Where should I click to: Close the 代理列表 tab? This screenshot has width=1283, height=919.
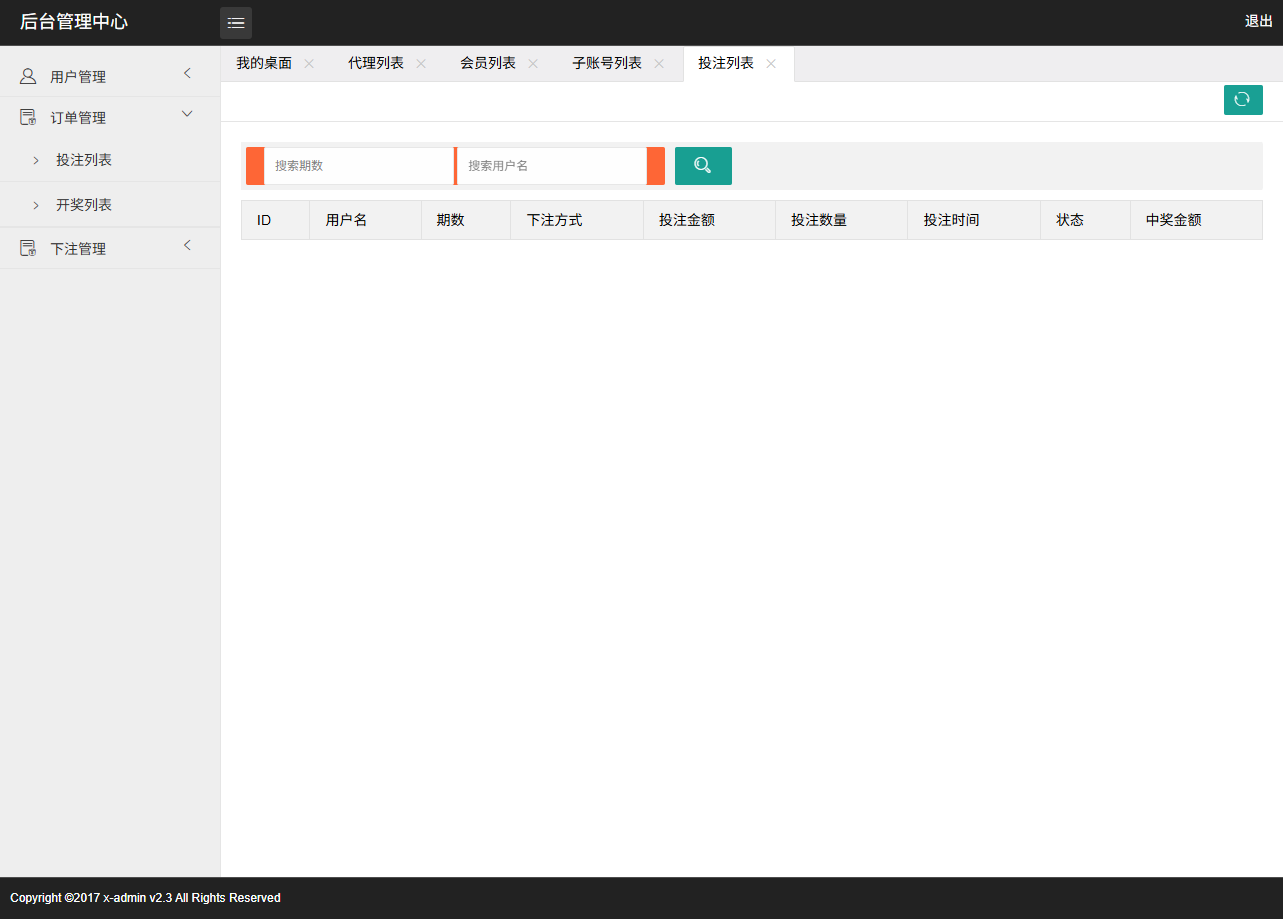click(x=421, y=64)
